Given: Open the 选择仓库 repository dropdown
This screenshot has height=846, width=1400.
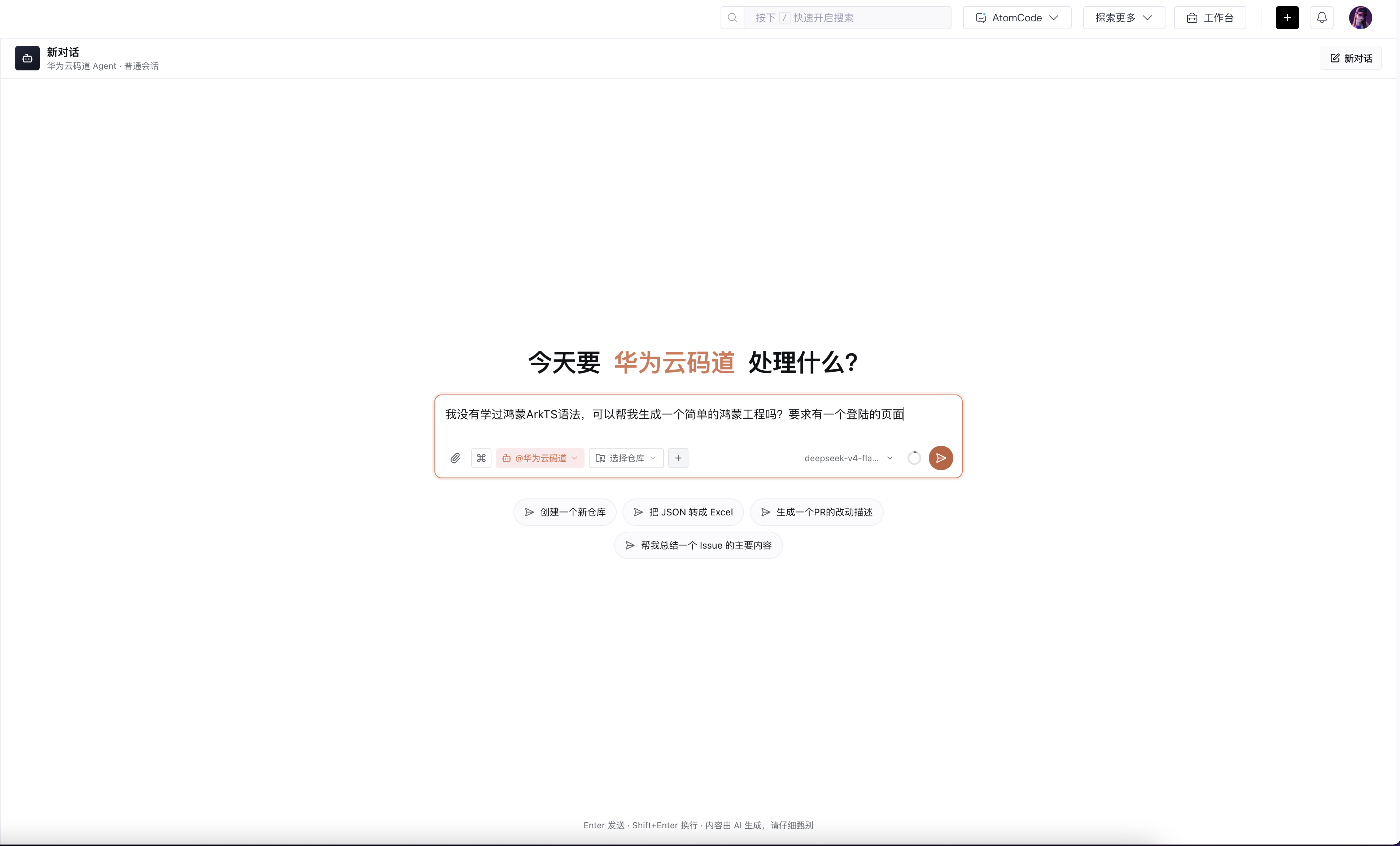Looking at the screenshot, I should (626, 458).
